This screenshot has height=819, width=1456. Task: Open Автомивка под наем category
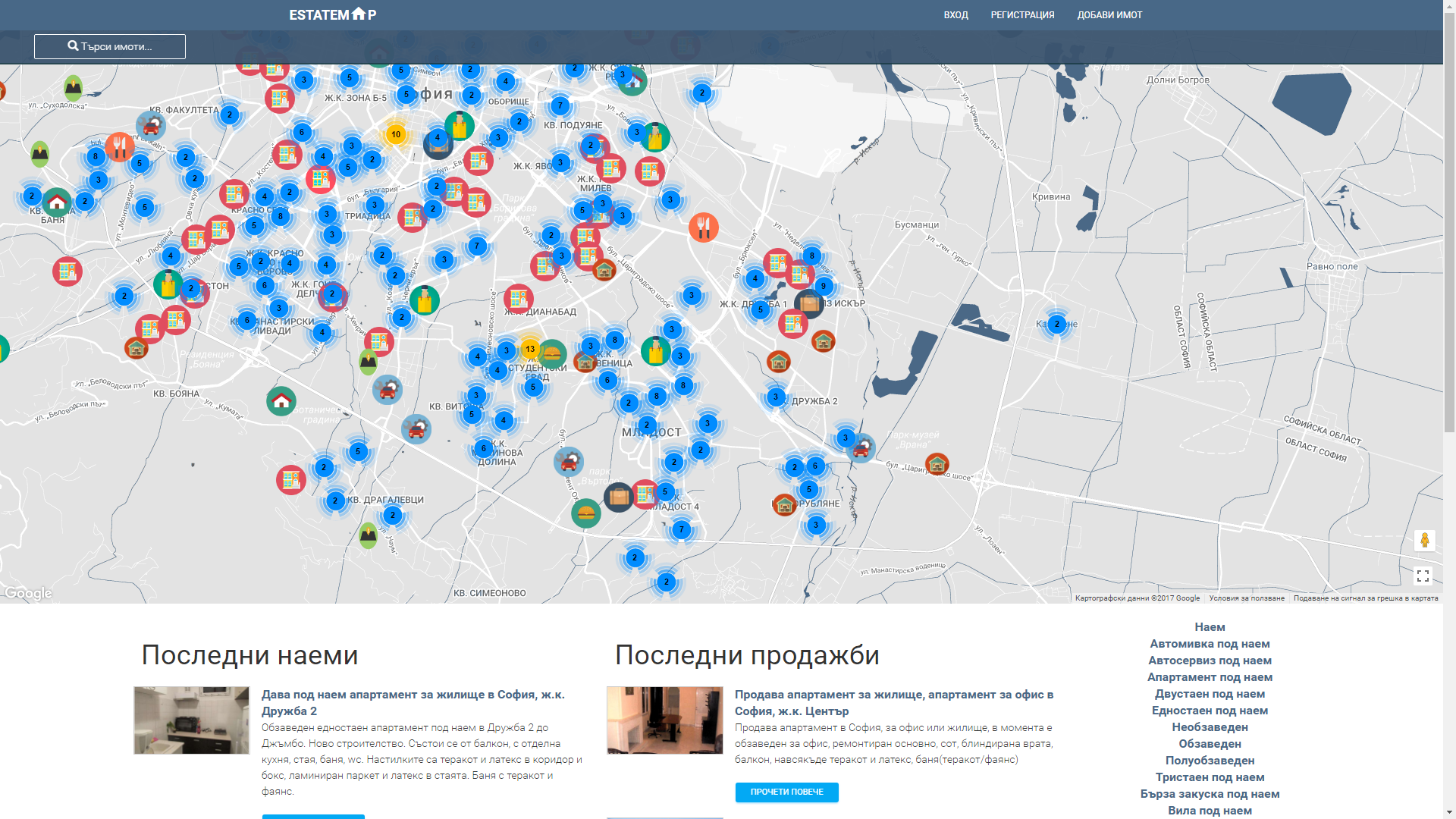coord(1210,644)
